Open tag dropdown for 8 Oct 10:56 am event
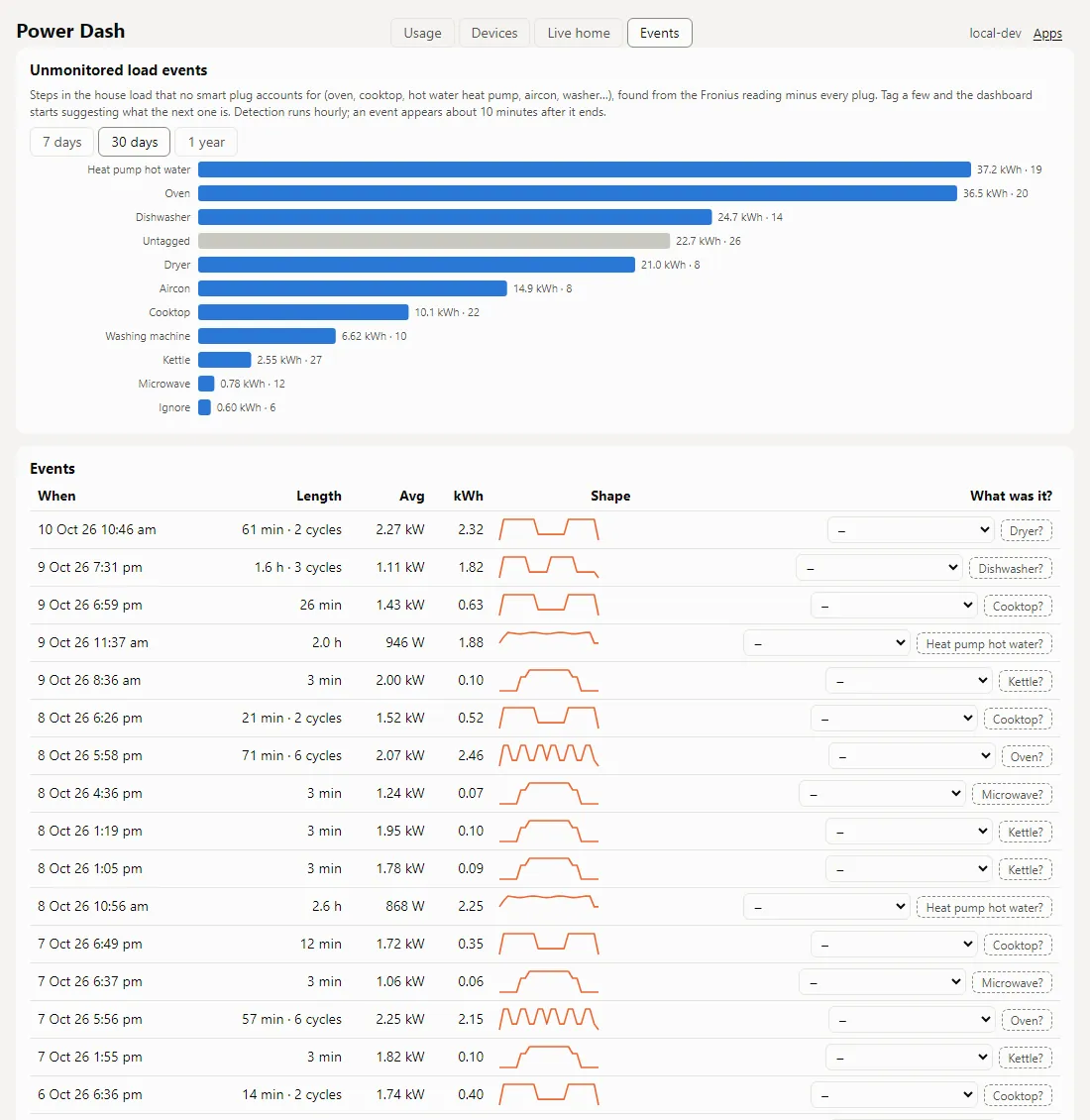Viewport: 1090px width, 1120px height. point(826,907)
